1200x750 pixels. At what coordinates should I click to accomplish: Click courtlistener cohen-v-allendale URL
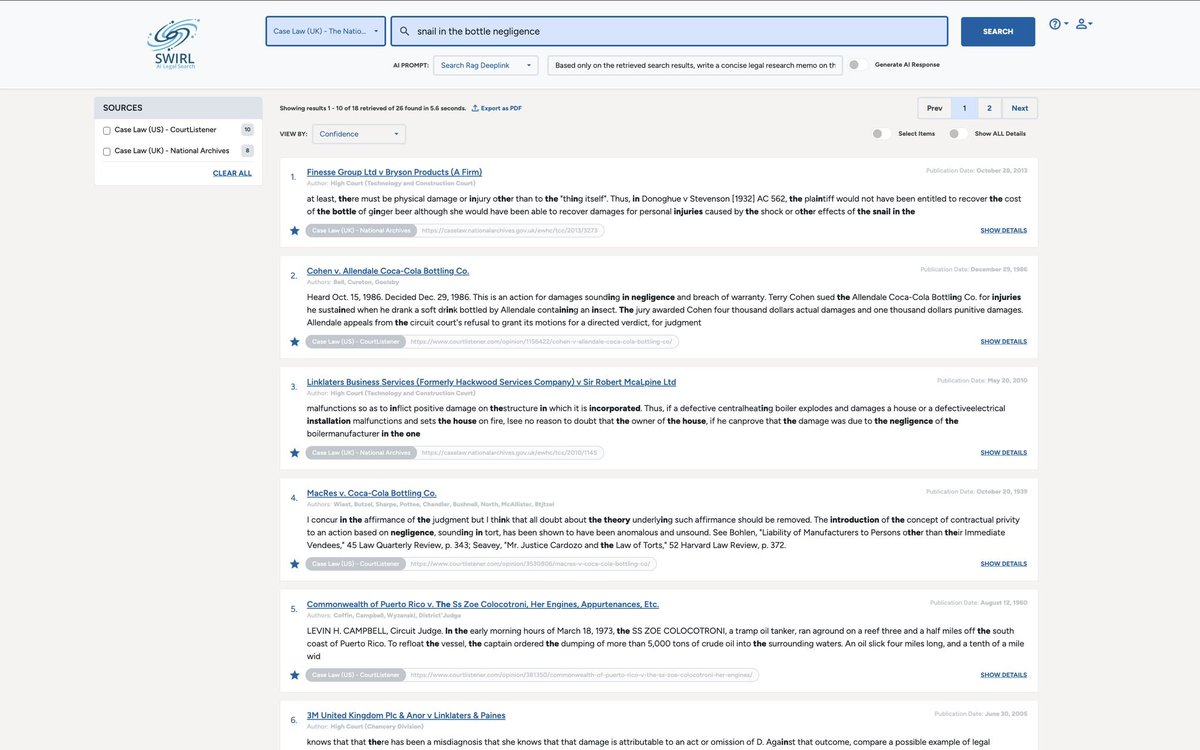point(541,341)
